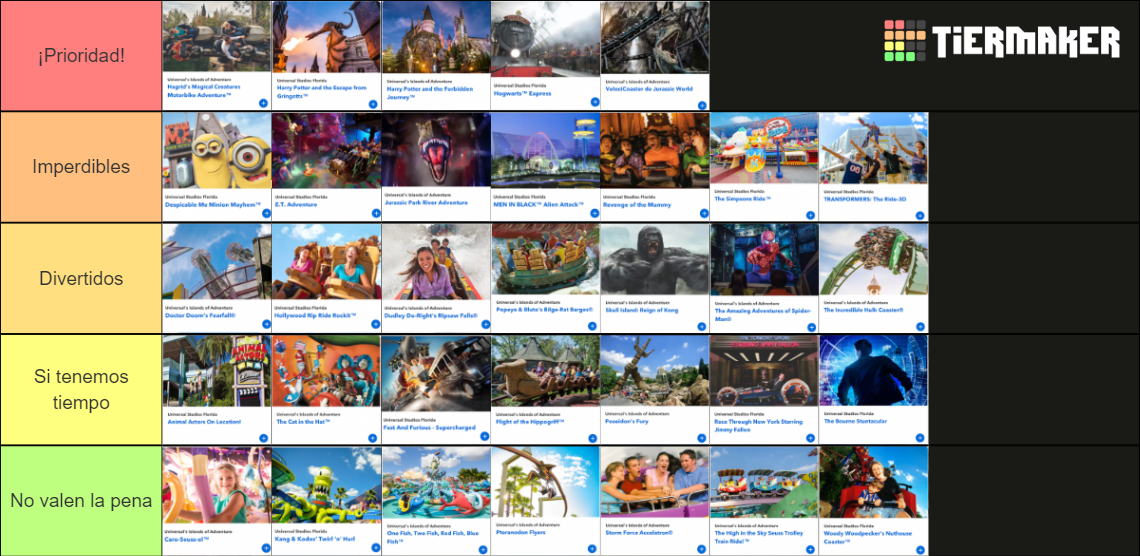Click plus icon on TRANSFORMERS ride card
Screen dimensions: 1140x556
pos(920,215)
